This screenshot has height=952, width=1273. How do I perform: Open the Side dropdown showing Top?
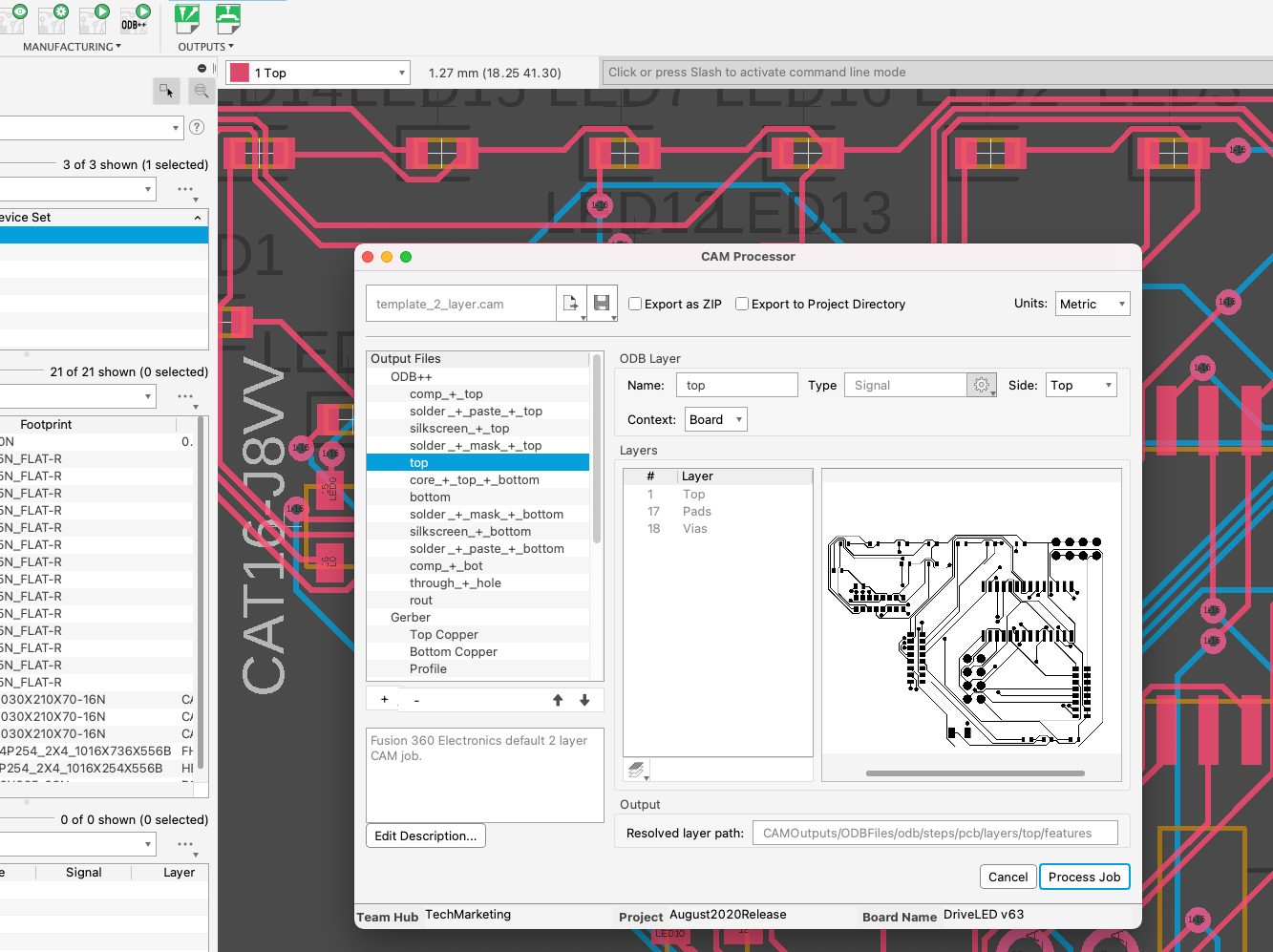(x=1080, y=385)
